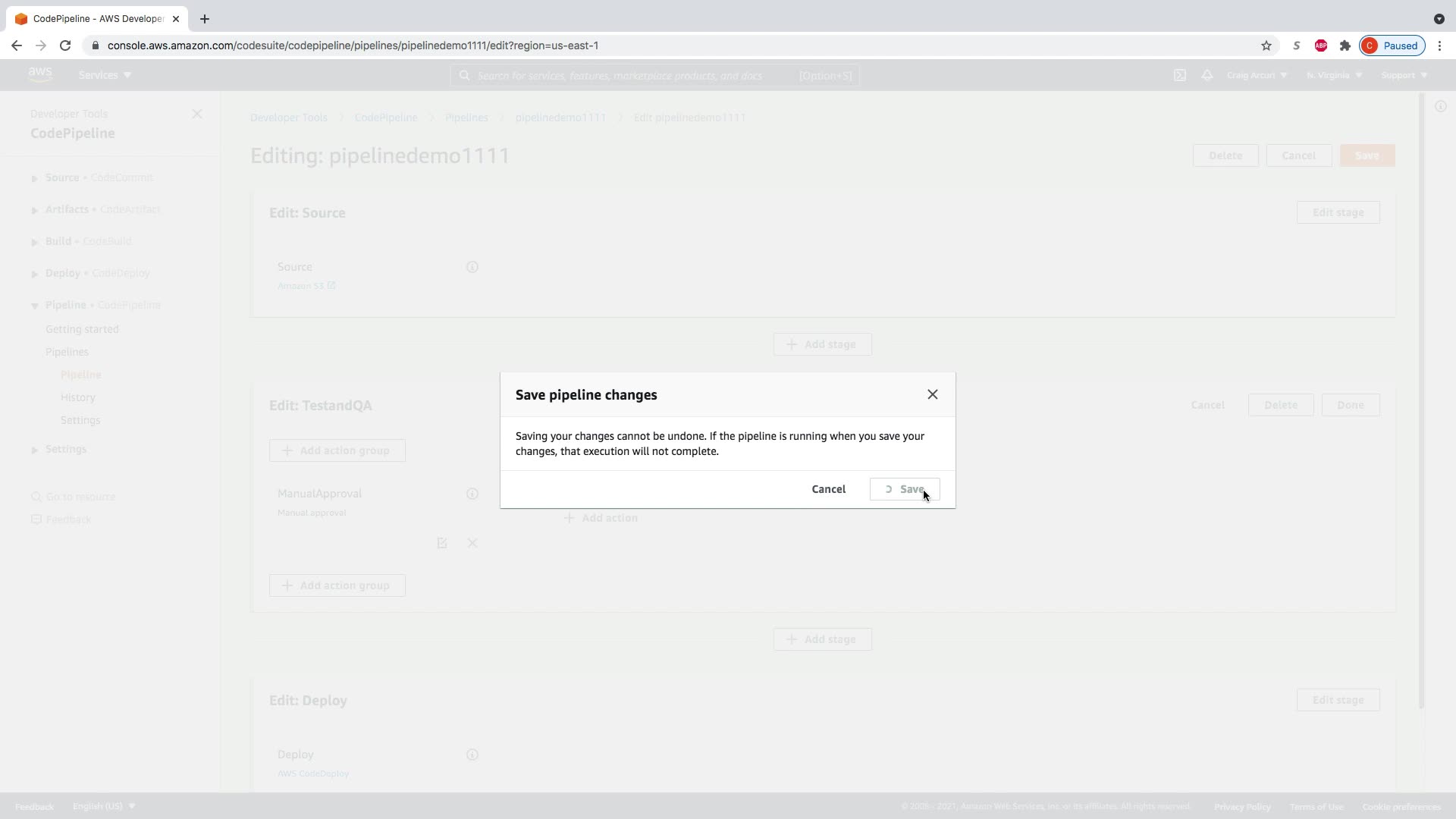Expand the Source CodeCommit sidebar section

[x=35, y=178]
